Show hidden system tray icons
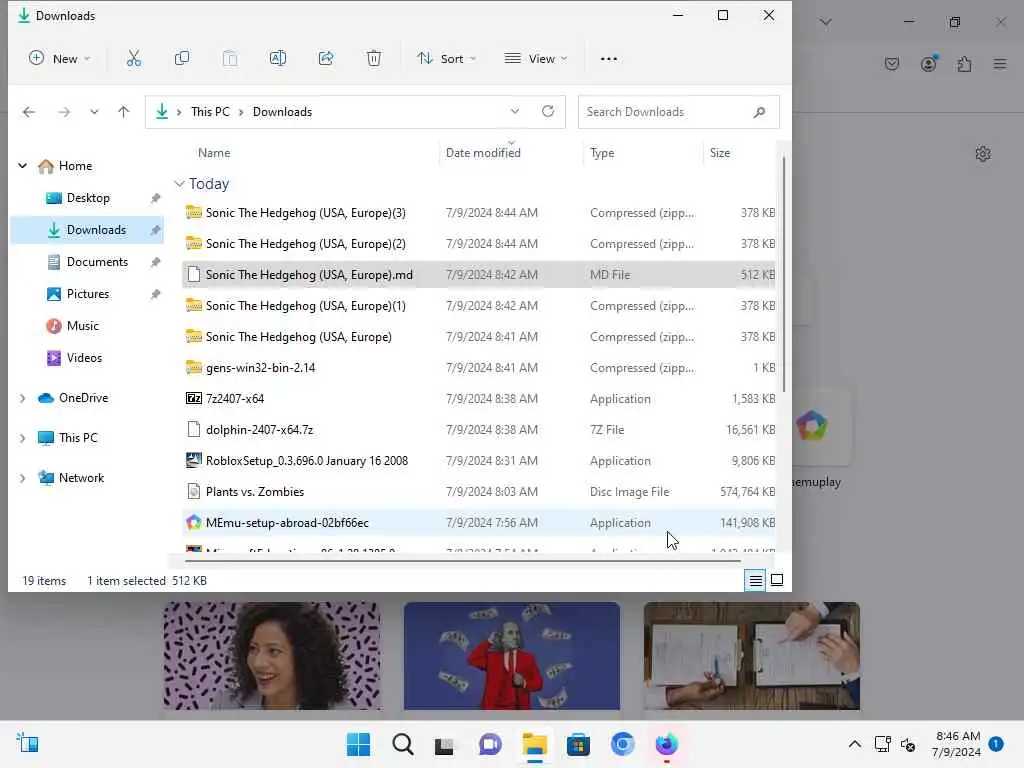 (854, 744)
